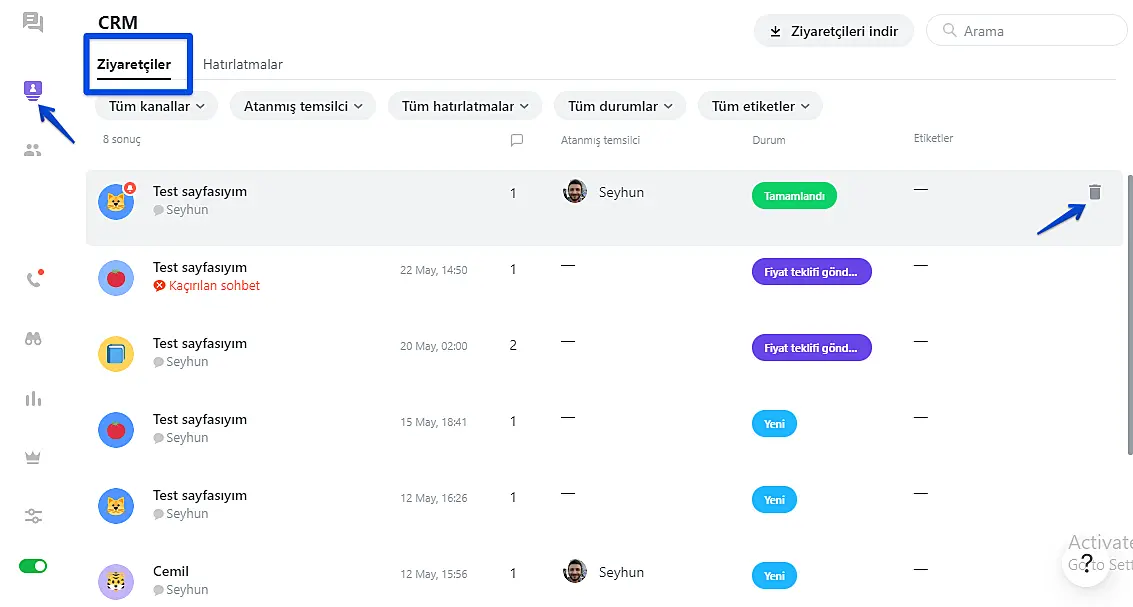This screenshot has width=1133, height=607.
Task: Open the bar chart statistics icon
Action: (x=33, y=399)
